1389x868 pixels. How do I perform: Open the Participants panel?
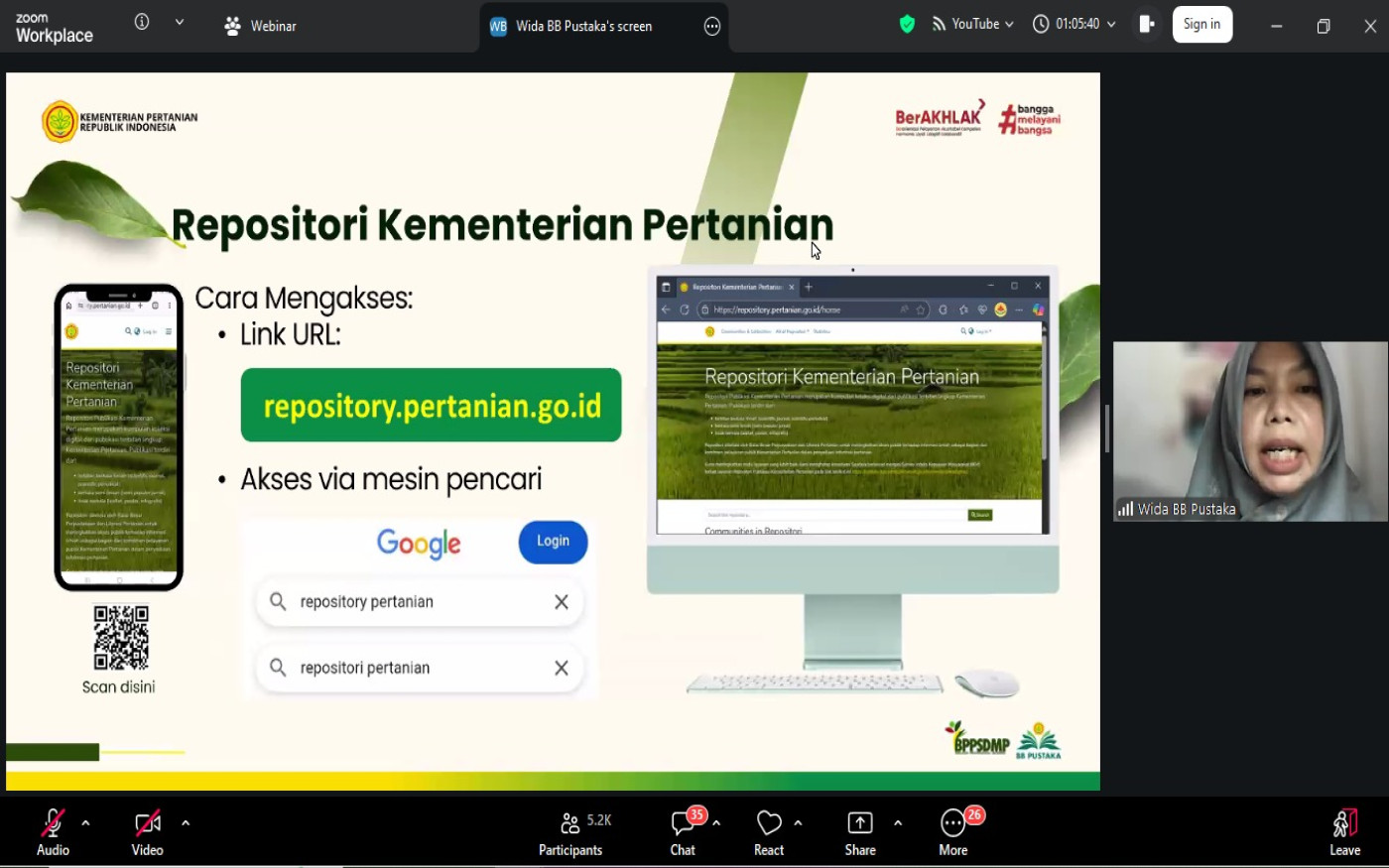click(570, 831)
